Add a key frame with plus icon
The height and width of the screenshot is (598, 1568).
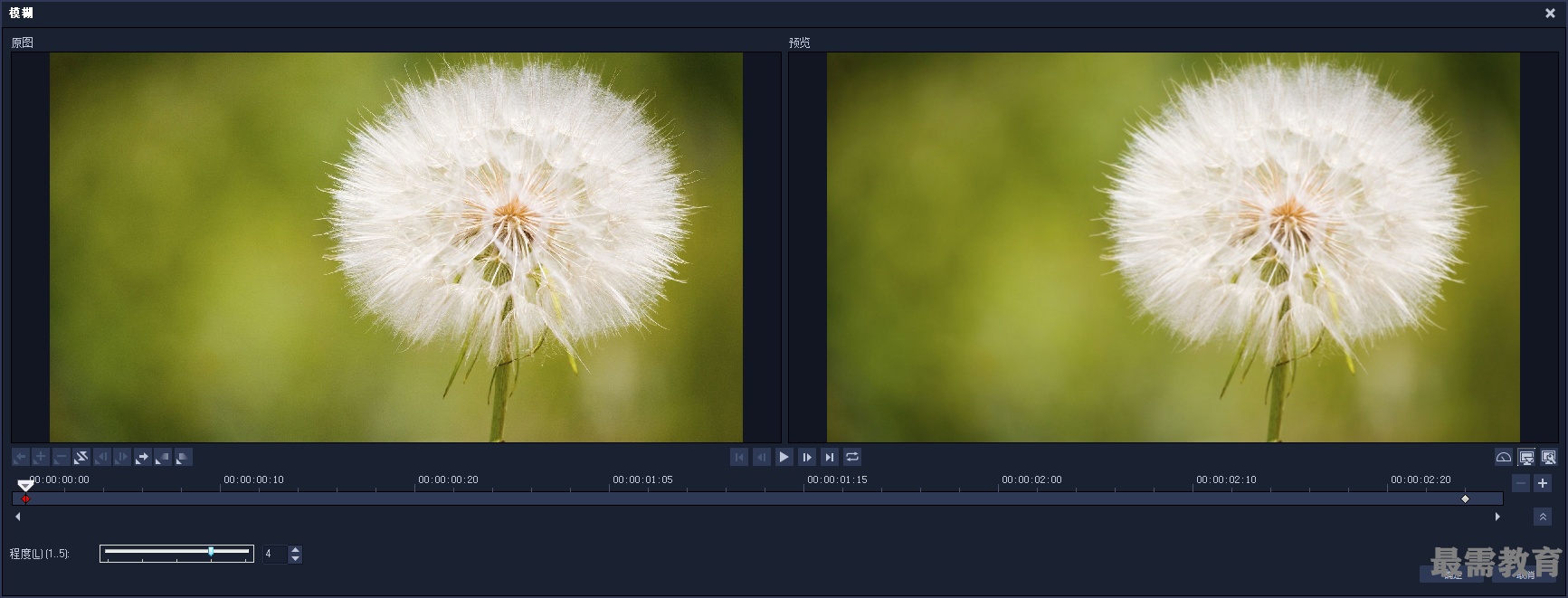click(x=41, y=458)
